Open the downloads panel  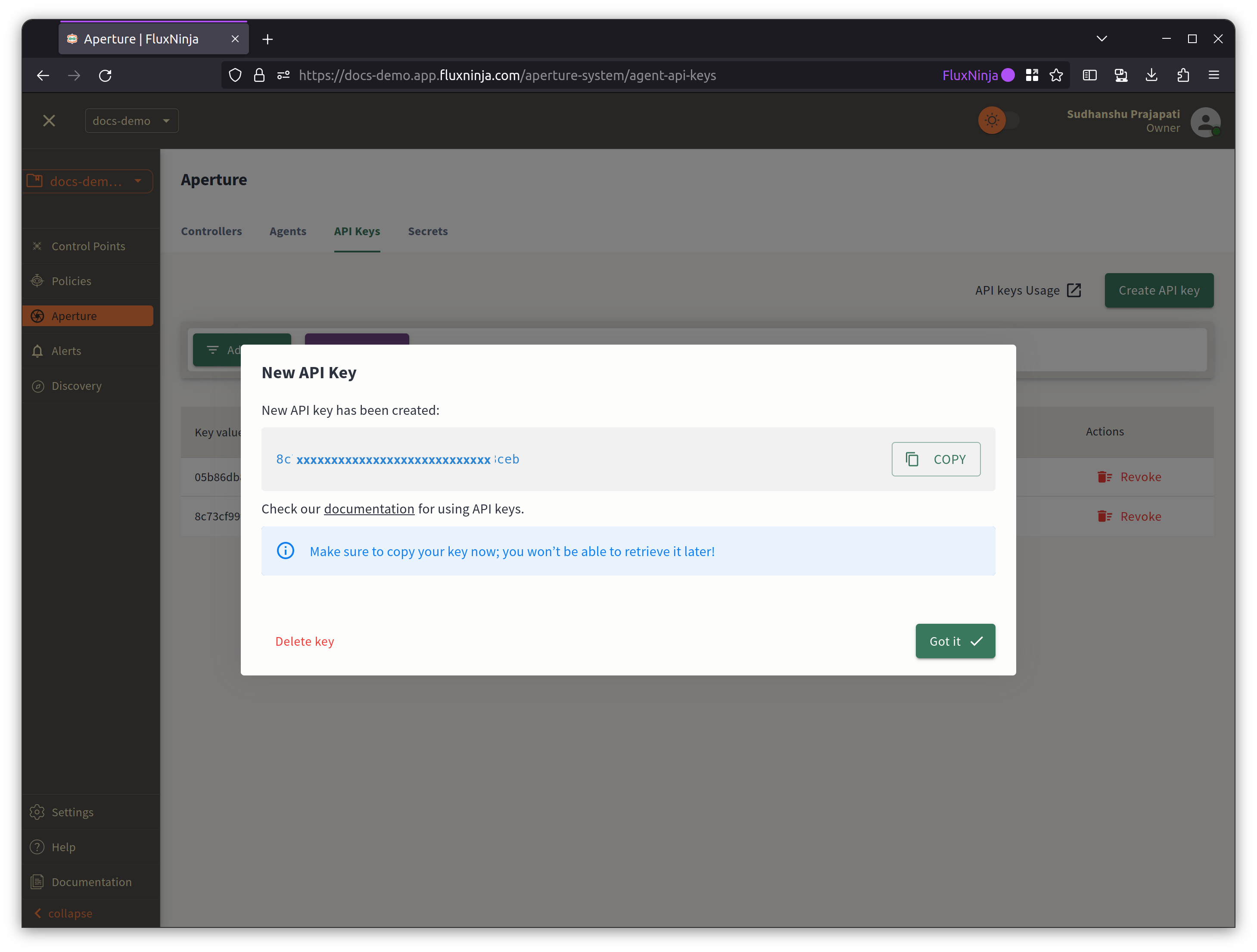click(x=1151, y=75)
